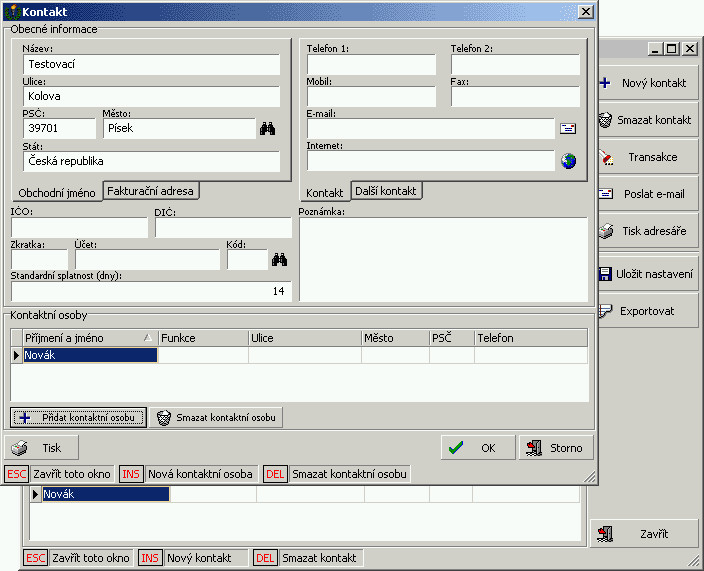Click Poslat e-mail button
Image resolution: width=704 pixels, height=571 pixels.
point(648,194)
